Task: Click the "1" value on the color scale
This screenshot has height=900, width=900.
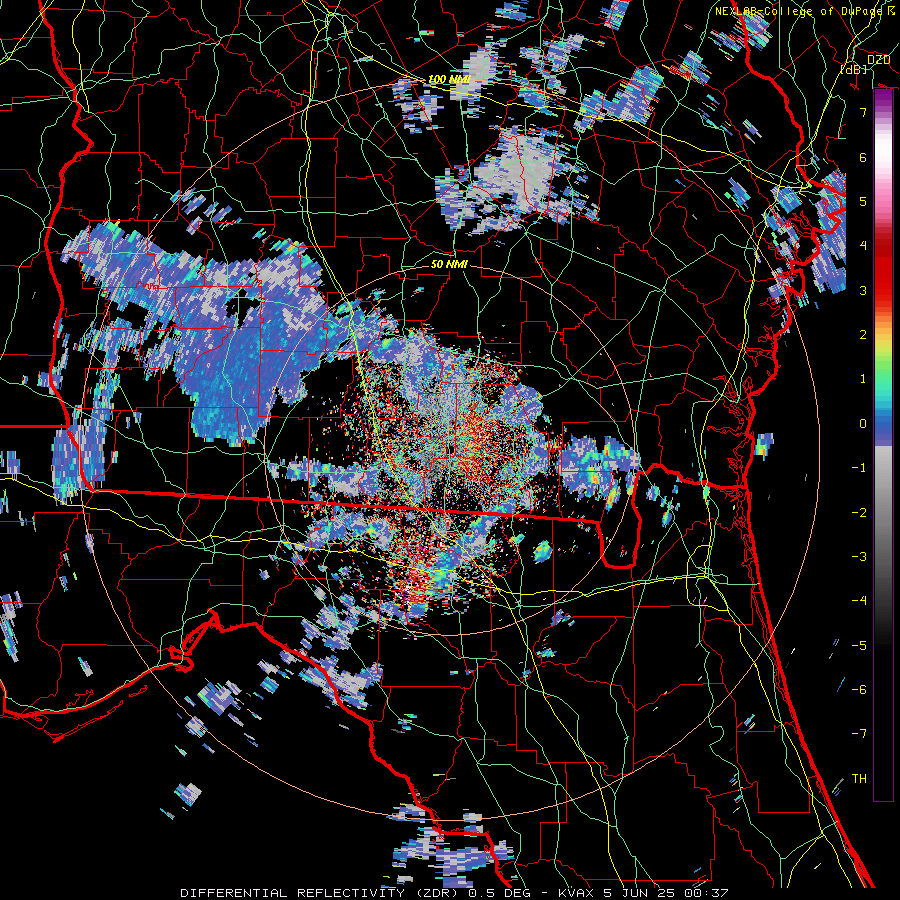Action: pos(863,379)
